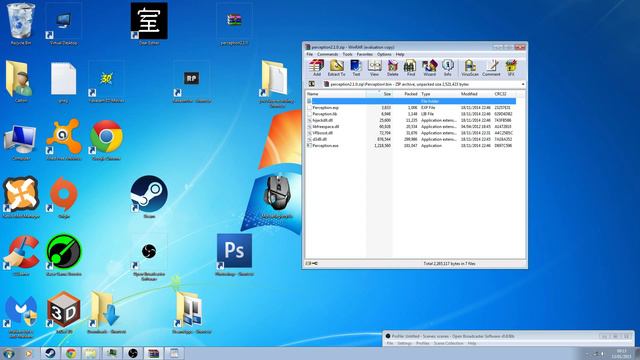Select the perception2.1.0 archive on desktop
This screenshot has width=640, height=360.
point(234,25)
